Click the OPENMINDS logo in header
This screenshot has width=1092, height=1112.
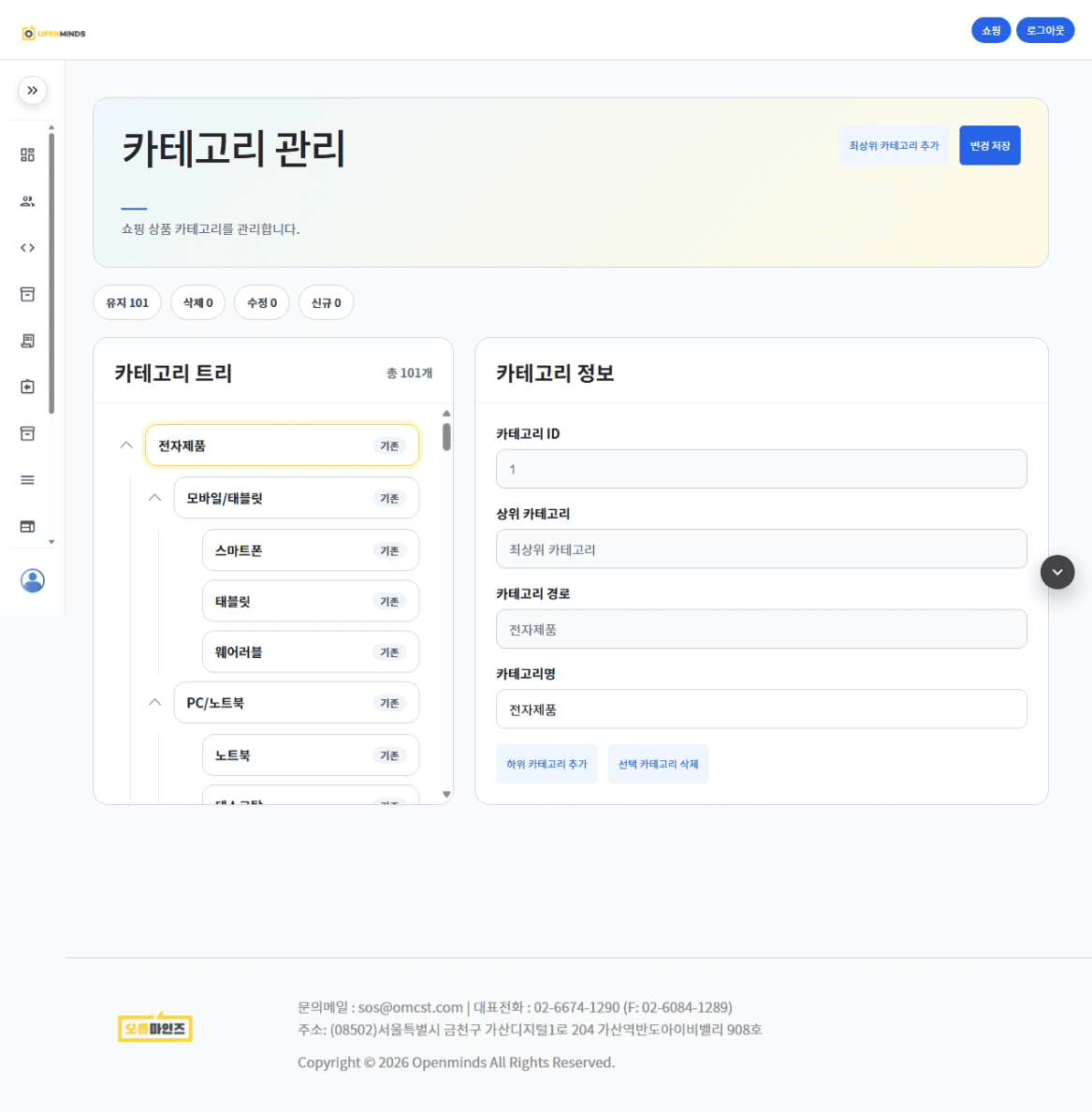tap(54, 34)
